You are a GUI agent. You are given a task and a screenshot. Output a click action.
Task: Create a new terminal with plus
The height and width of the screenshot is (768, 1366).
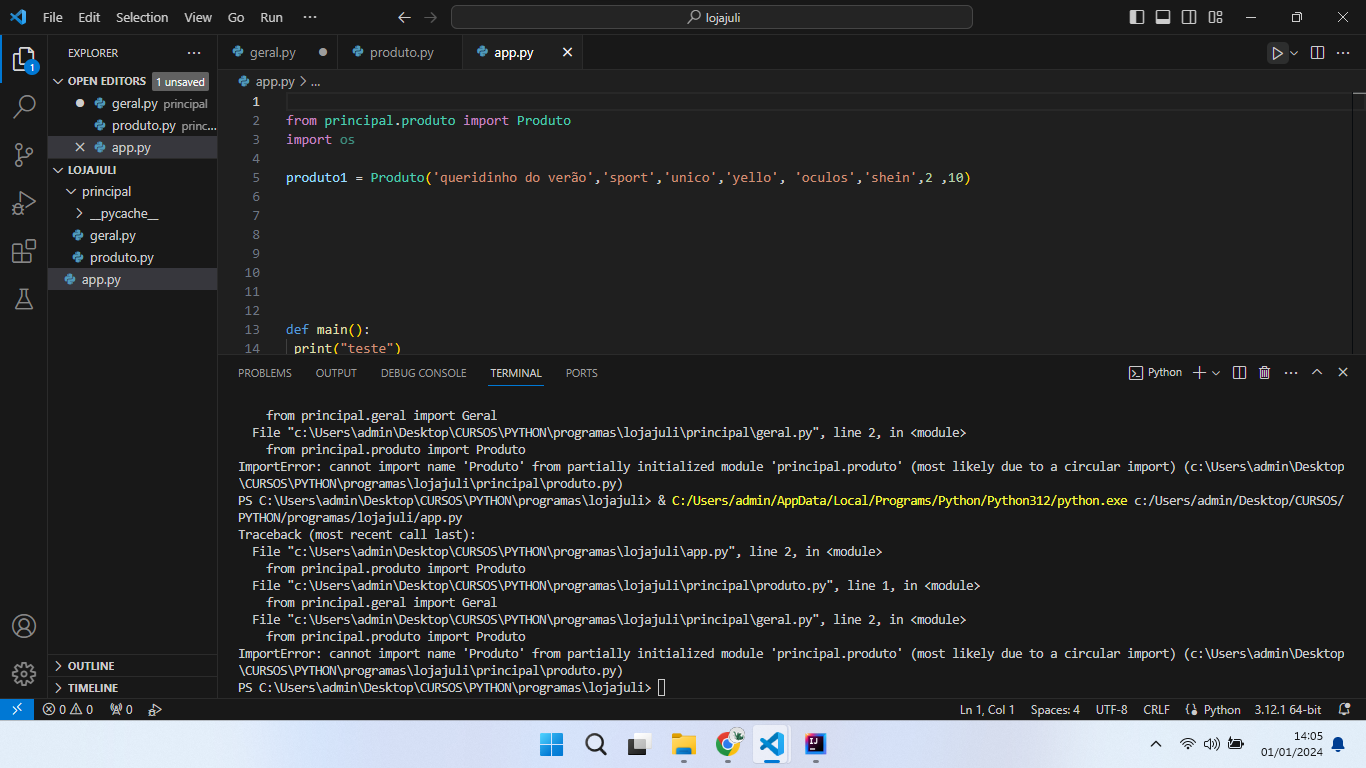tap(1200, 372)
